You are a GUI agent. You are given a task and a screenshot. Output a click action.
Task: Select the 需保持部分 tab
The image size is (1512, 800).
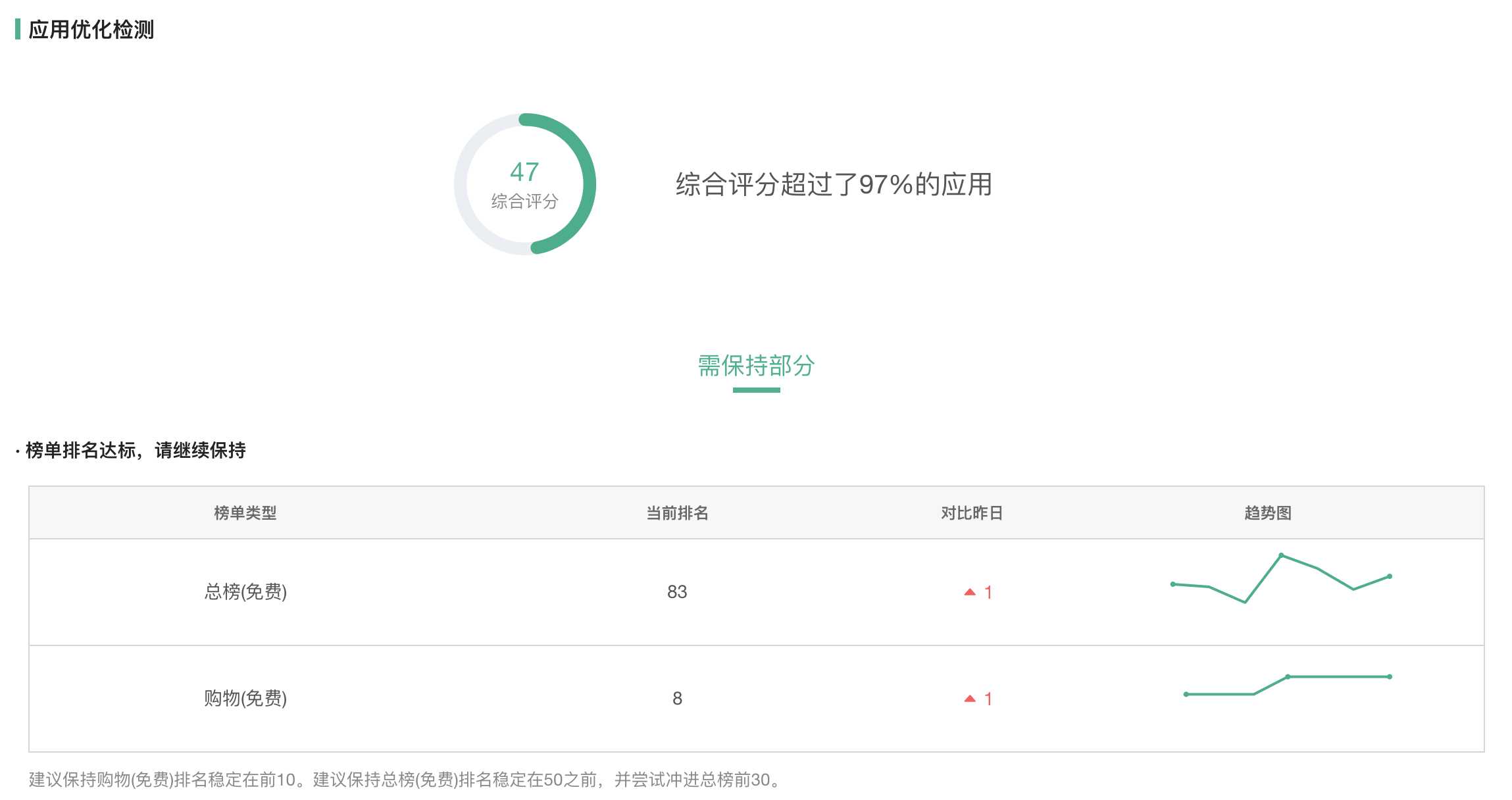[x=756, y=366]
